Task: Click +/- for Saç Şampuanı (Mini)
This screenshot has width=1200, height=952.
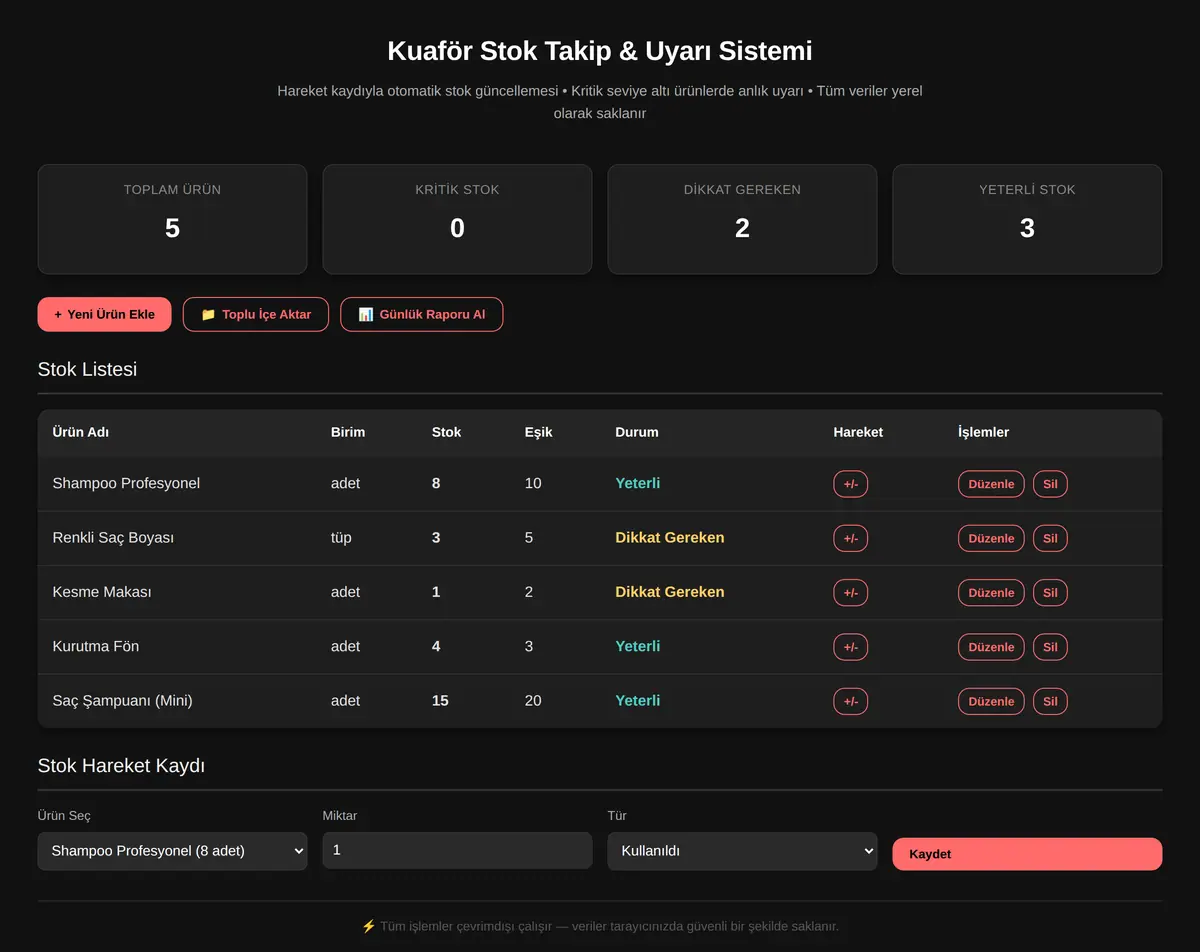Action: tap(851, 701)
